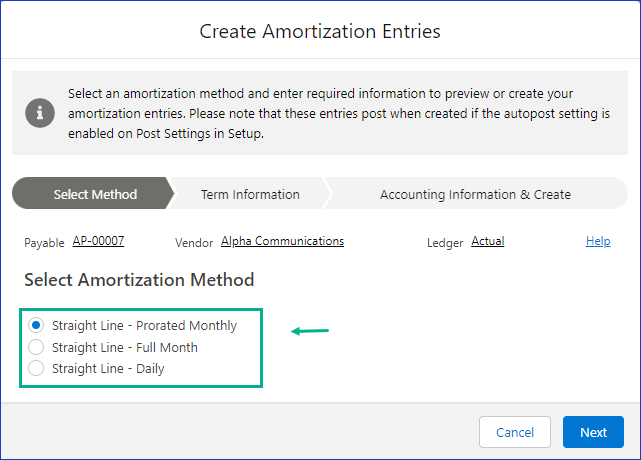Click Next to continue
This screenshot has height=460, width=641.
(593, 432)
